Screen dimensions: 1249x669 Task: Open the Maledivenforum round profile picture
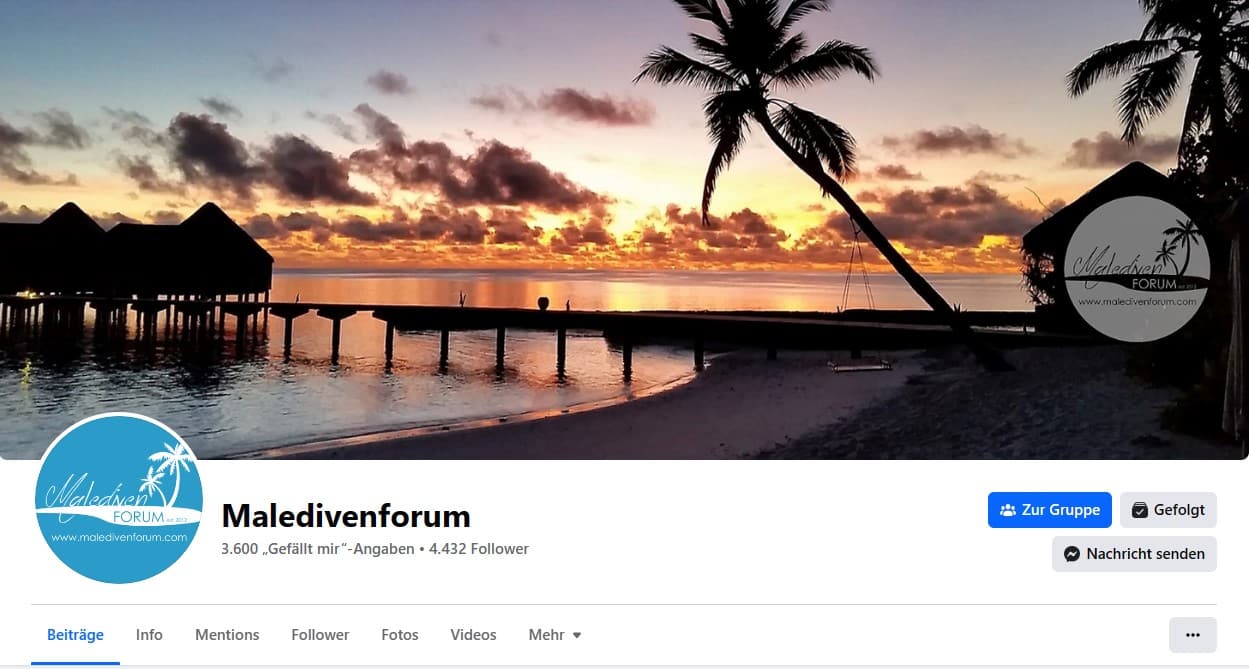tap(119, 498)
